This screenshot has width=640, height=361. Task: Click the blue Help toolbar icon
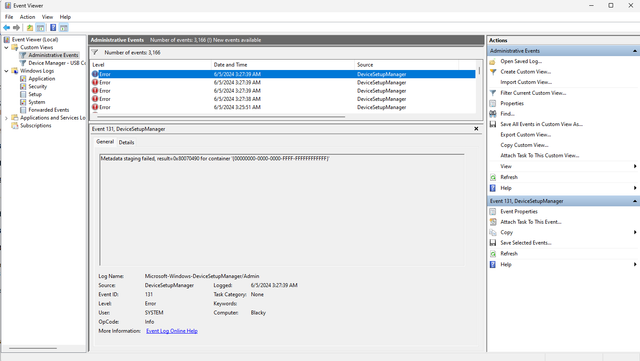coord(53,28)
